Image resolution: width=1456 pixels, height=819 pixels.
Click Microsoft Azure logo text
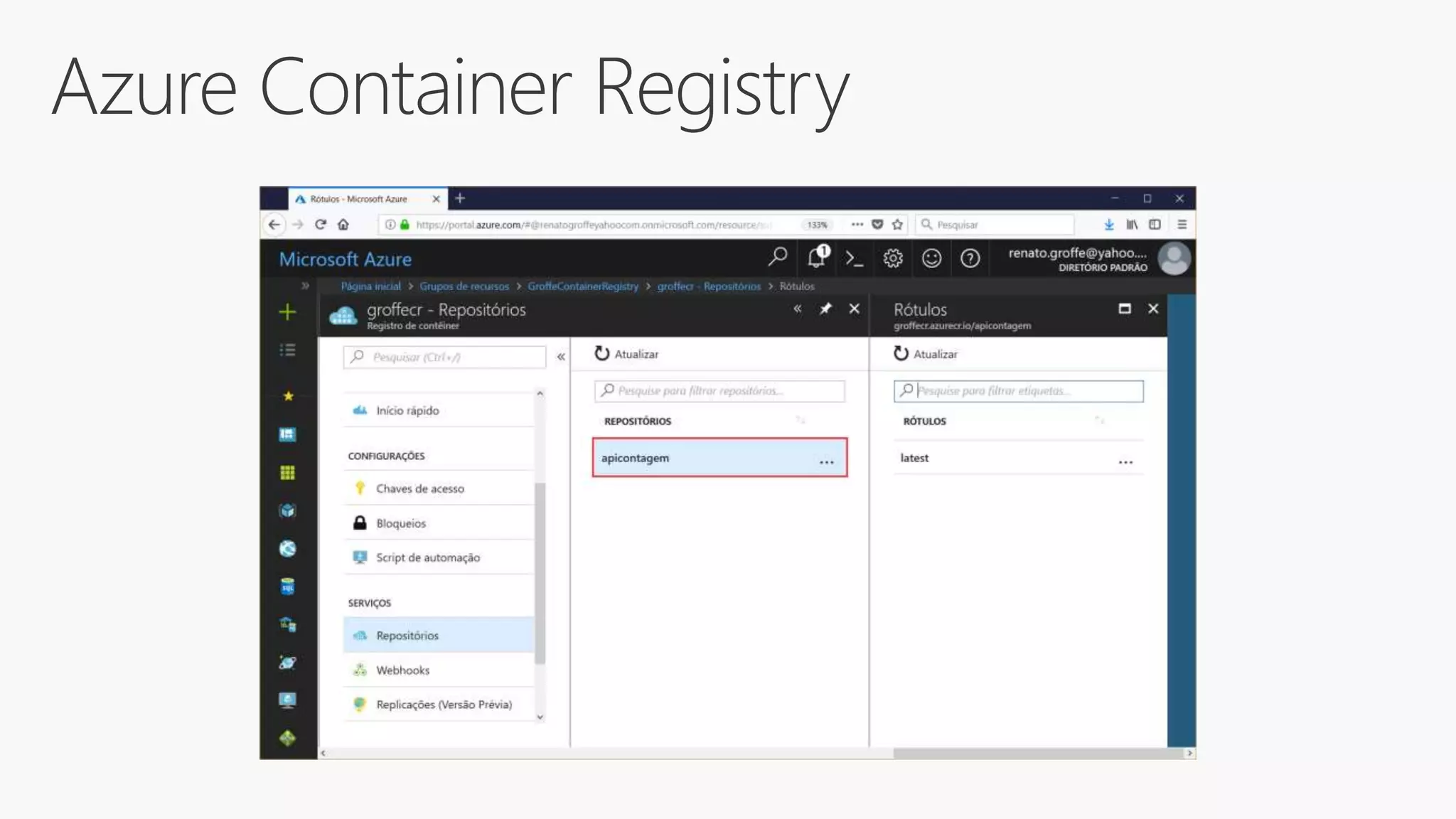click(346, 259)
